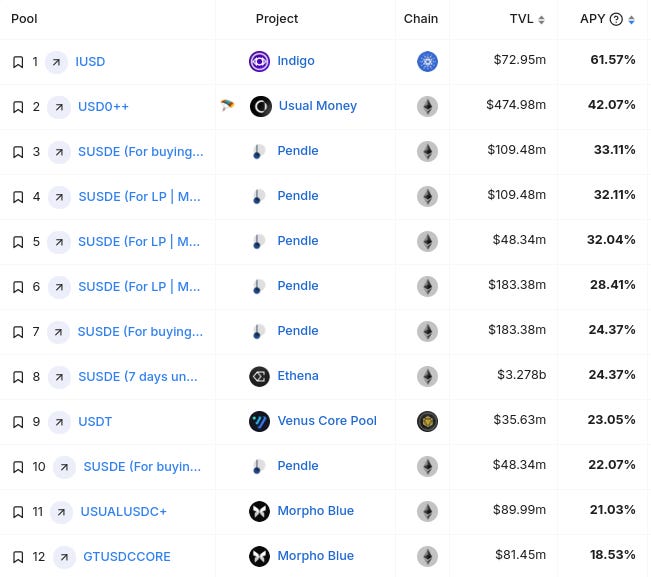This screenshot has width=651, height=577.
Task: Open the USD0++ pool link
Action: [x=103, y=107]
